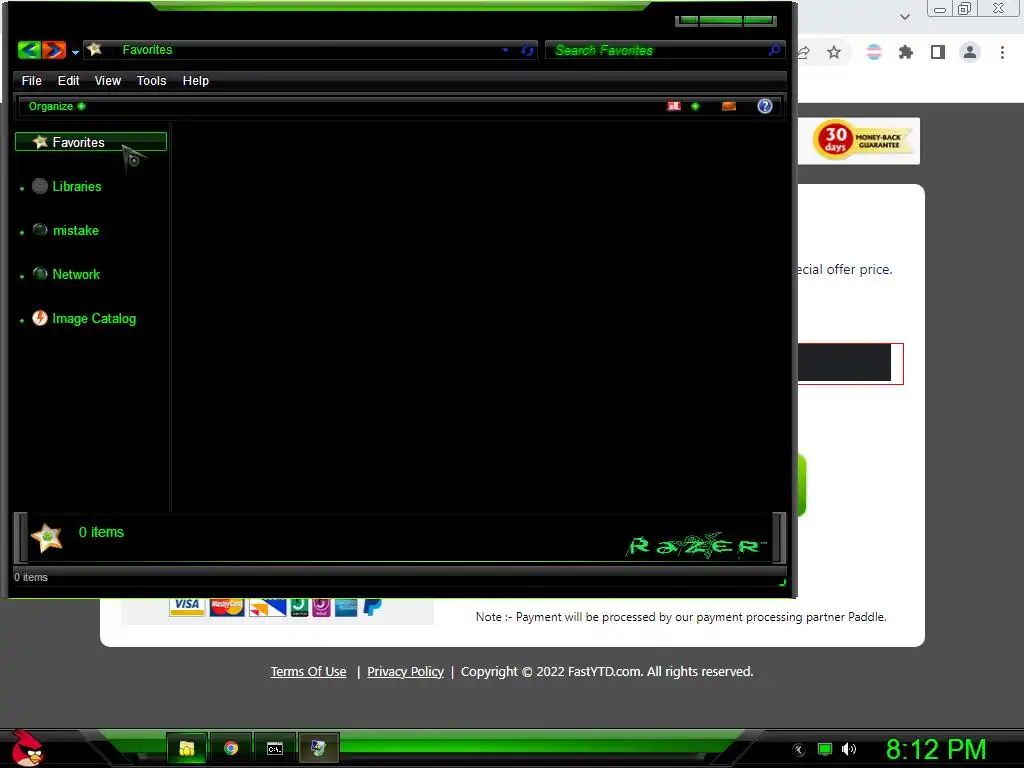The width and height of the screenshot is (1024, 768).
Task: Click into the Search Favorites field
Action: click(656, 50)
